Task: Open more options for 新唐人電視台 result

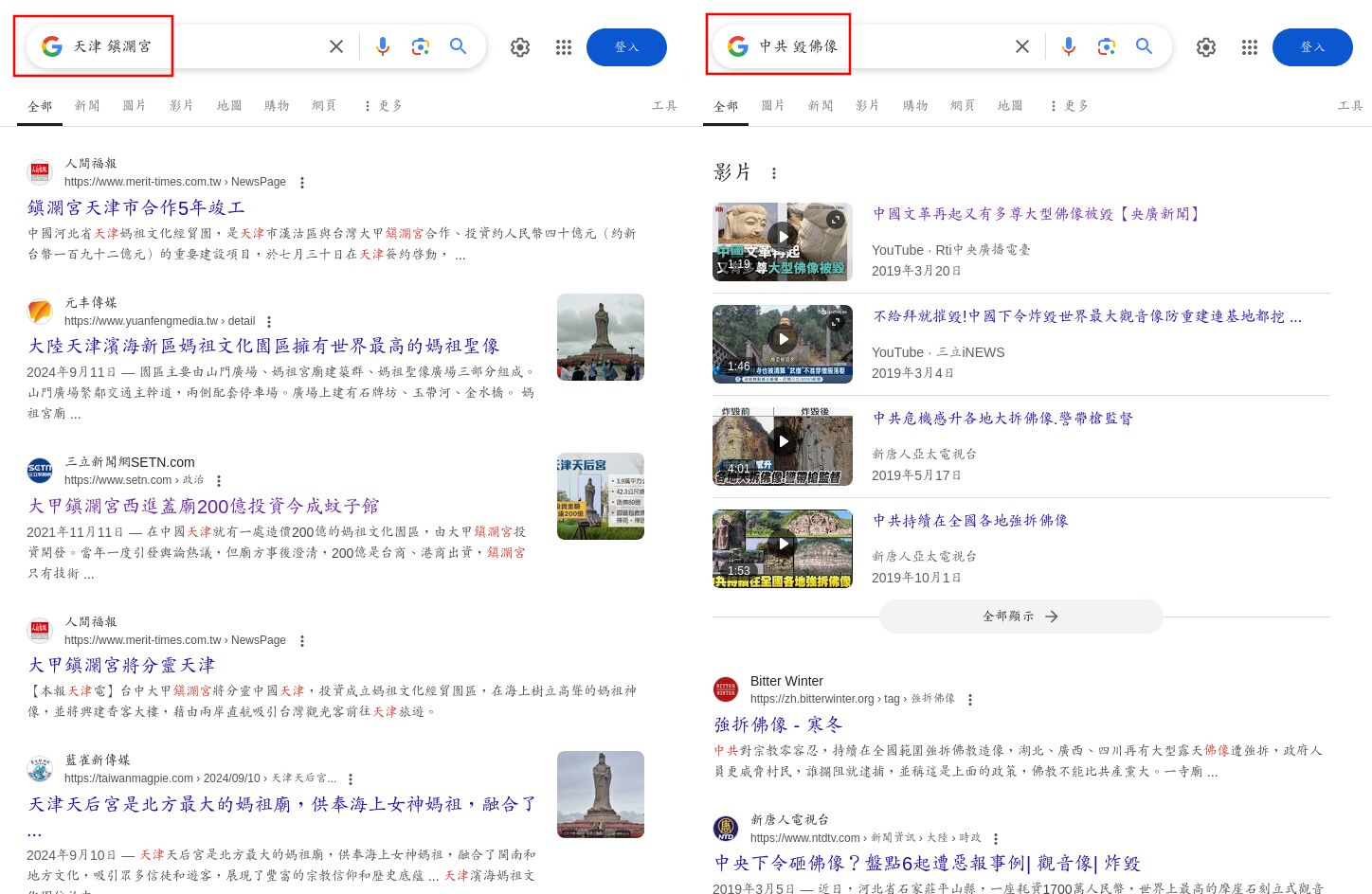Action: (996, 839)
